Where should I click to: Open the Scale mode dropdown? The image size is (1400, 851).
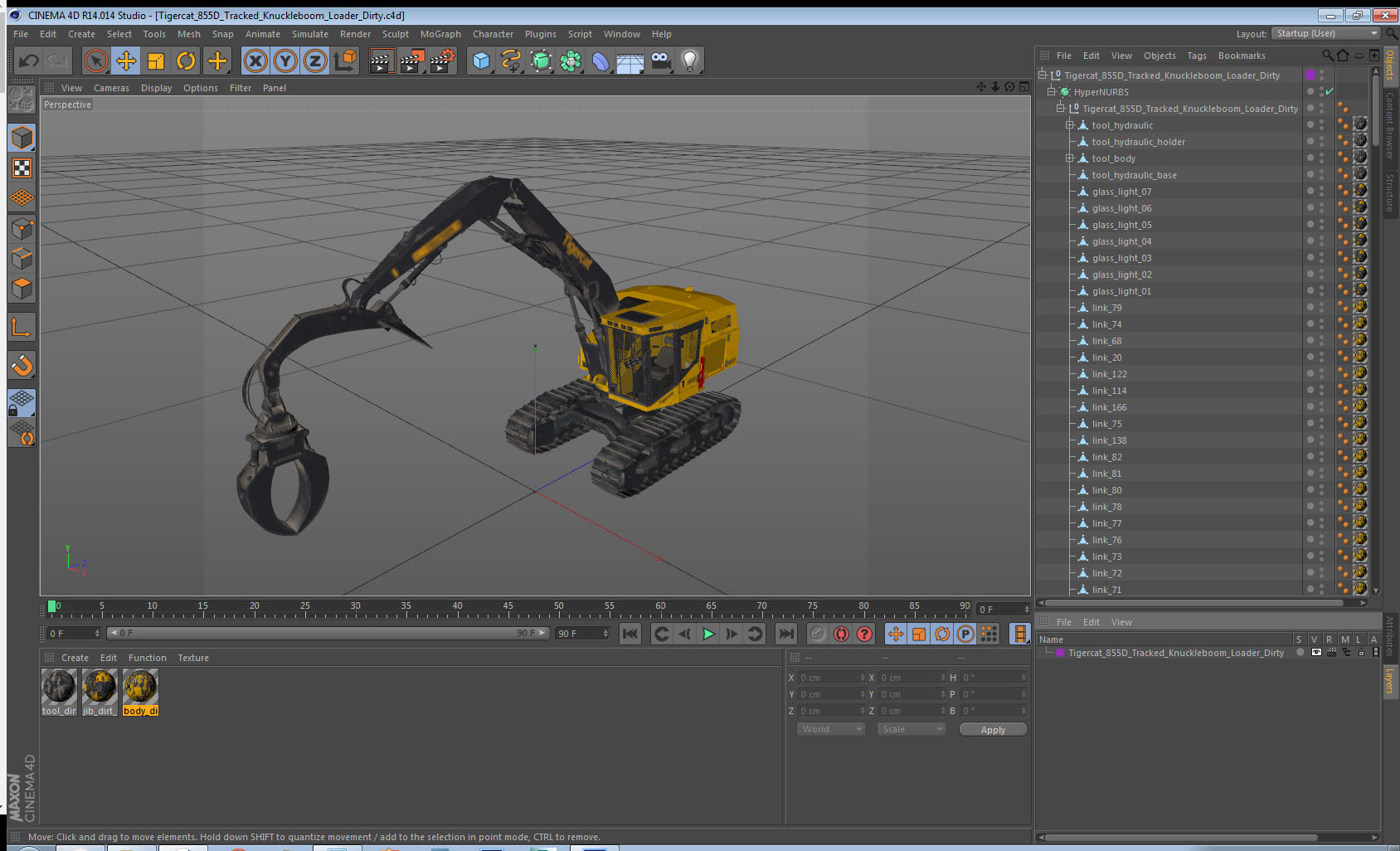(x=911, y=729)
